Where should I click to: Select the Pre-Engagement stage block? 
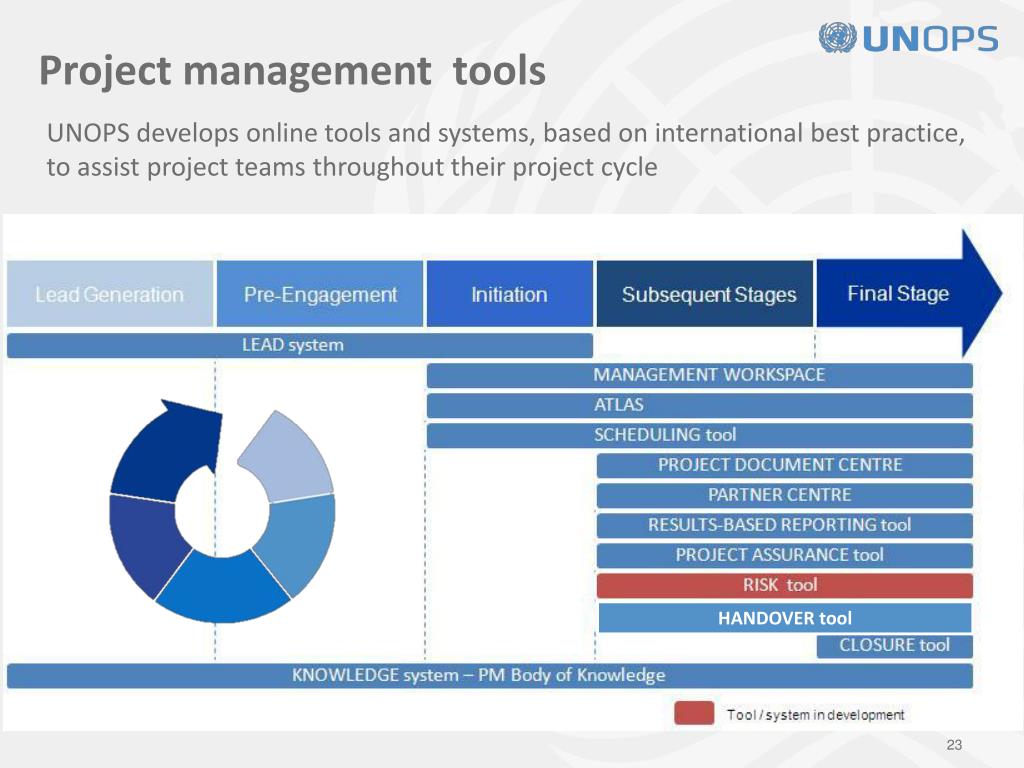(320, 294)
